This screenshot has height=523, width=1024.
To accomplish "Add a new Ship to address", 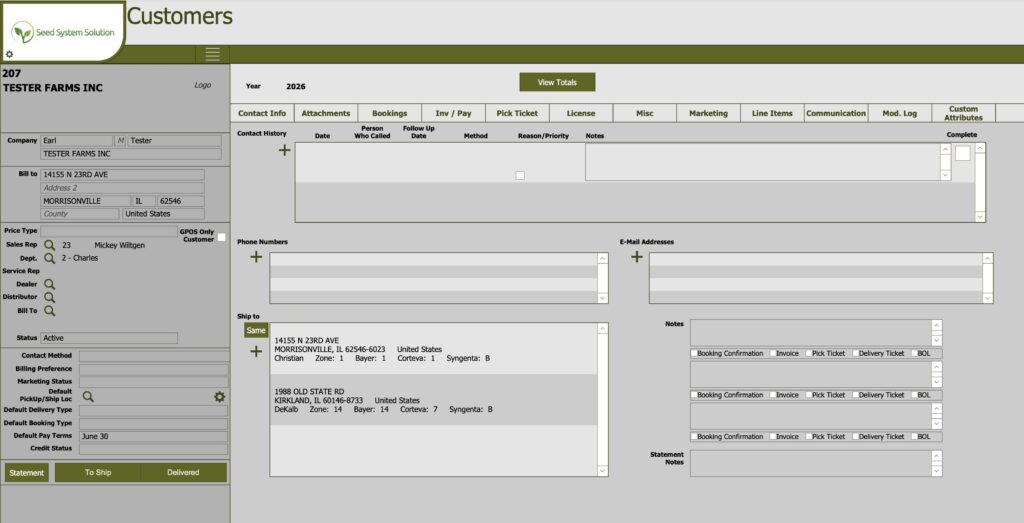I will 256,351.
